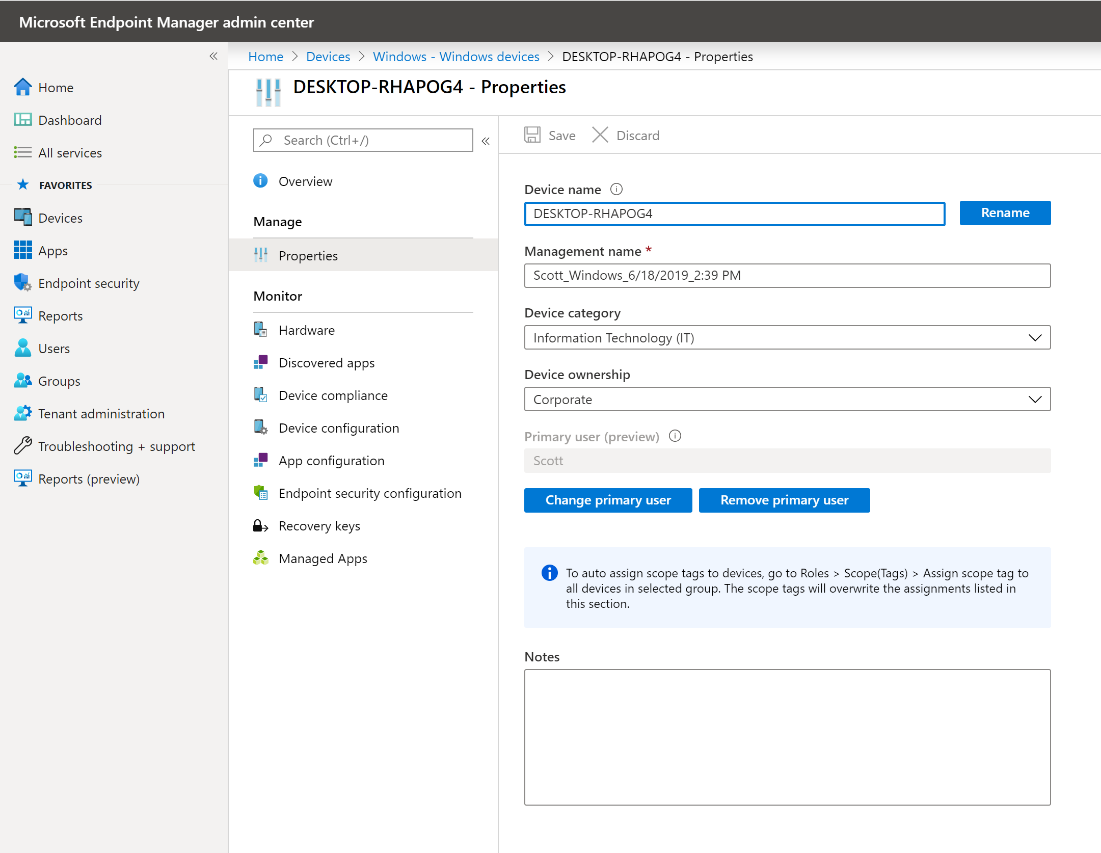Click the Rename button

[x=1005, y=212]
